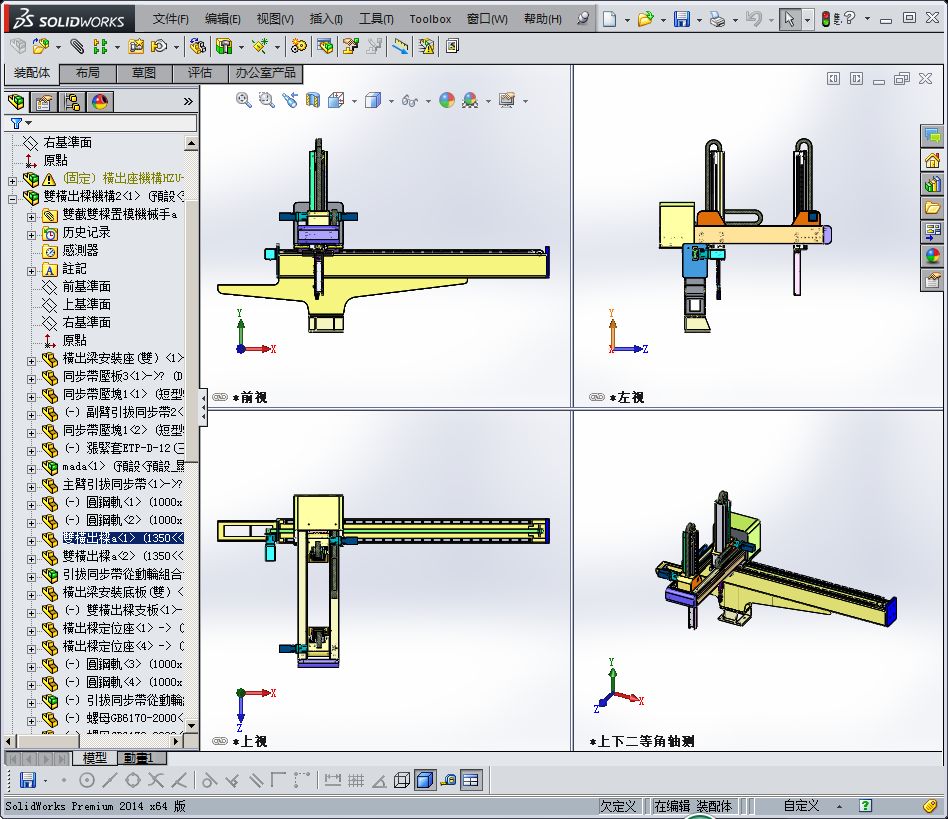The width and height of the screenshot is (948, 819).
Task: Create a New Motion Study
Action: (x=298, y=46)
